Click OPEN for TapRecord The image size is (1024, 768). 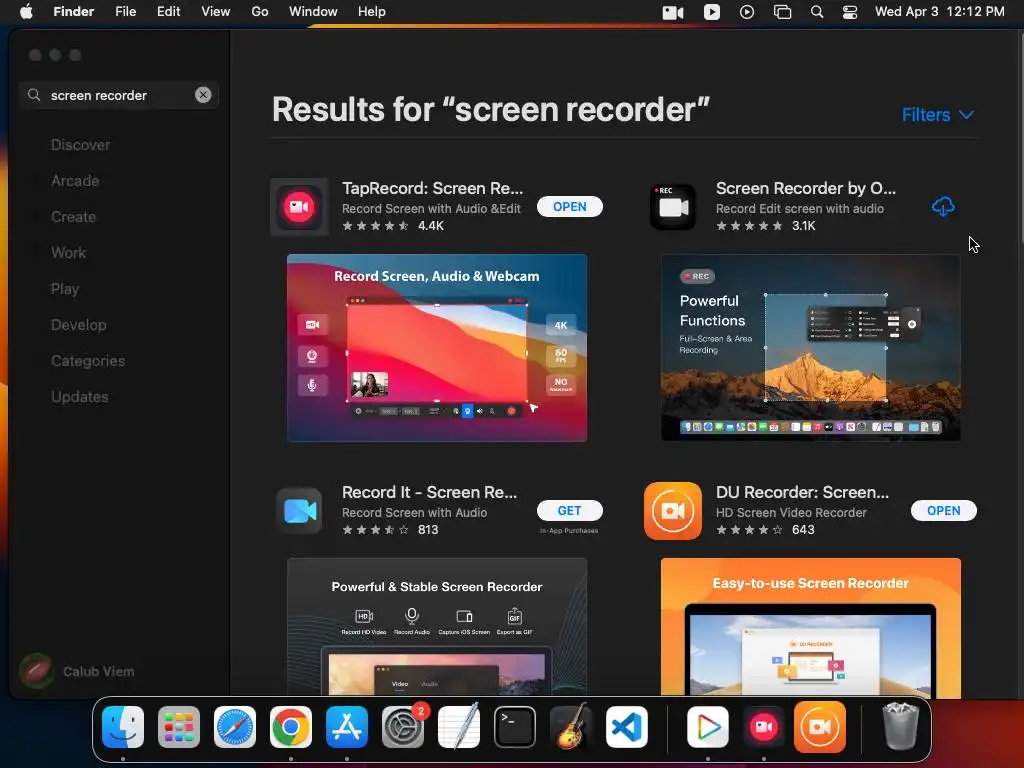(569, 206)
